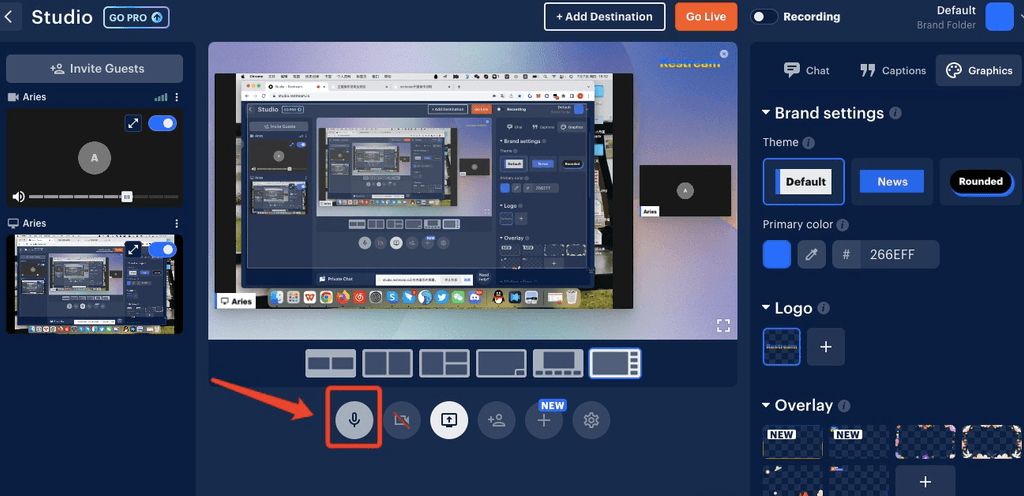Click the Go Live button
The width and height of the screenshot is (1024, 496).
point(705,16)
